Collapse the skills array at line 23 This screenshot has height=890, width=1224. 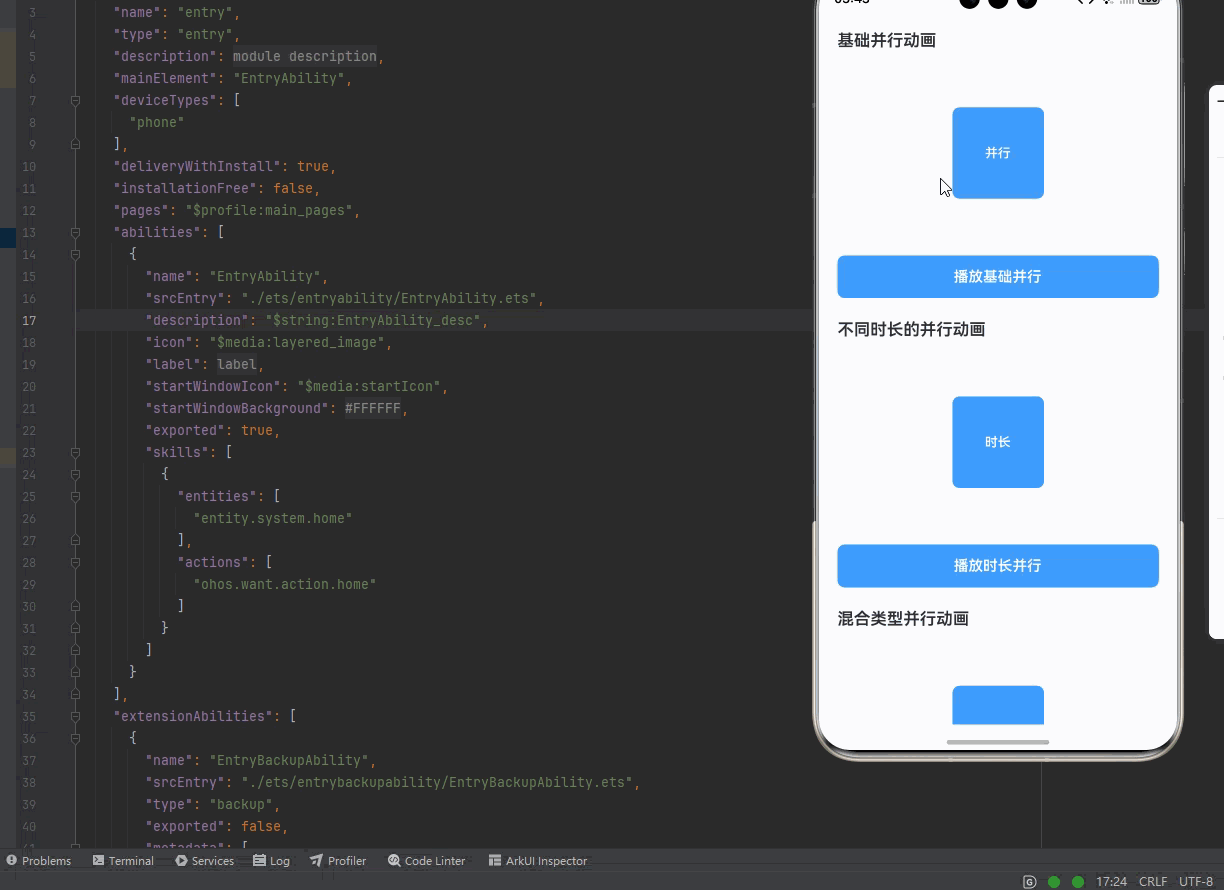tap(75, 452)
